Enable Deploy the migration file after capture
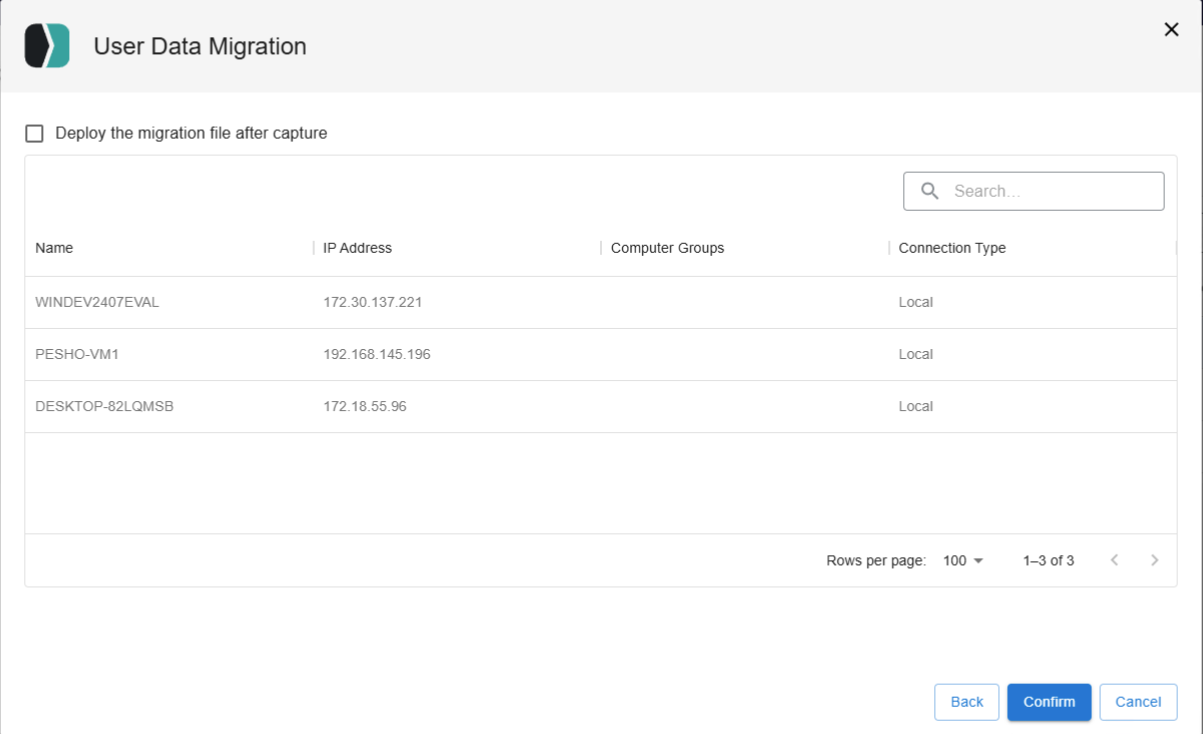The height and width of the screenshot is (734, 1203). point(35,133)
